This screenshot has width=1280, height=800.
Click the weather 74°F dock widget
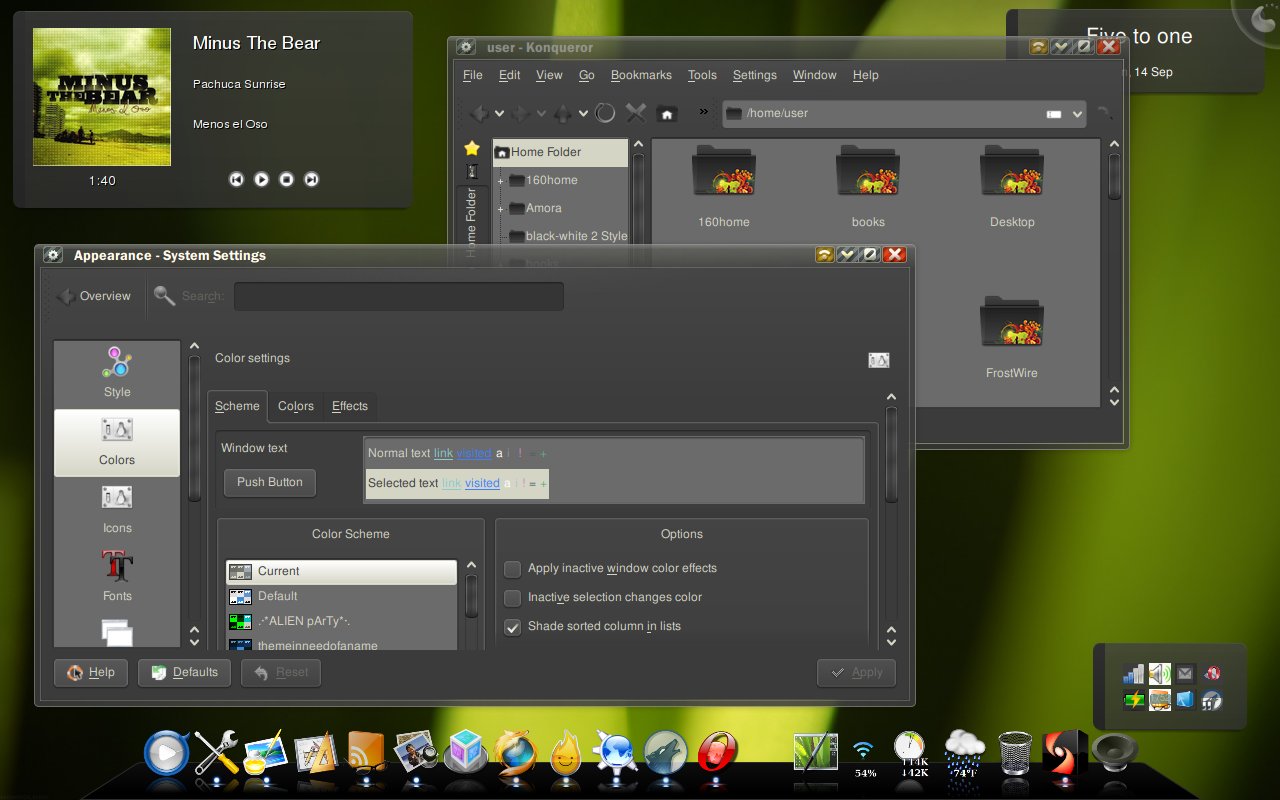pos(964,755)
